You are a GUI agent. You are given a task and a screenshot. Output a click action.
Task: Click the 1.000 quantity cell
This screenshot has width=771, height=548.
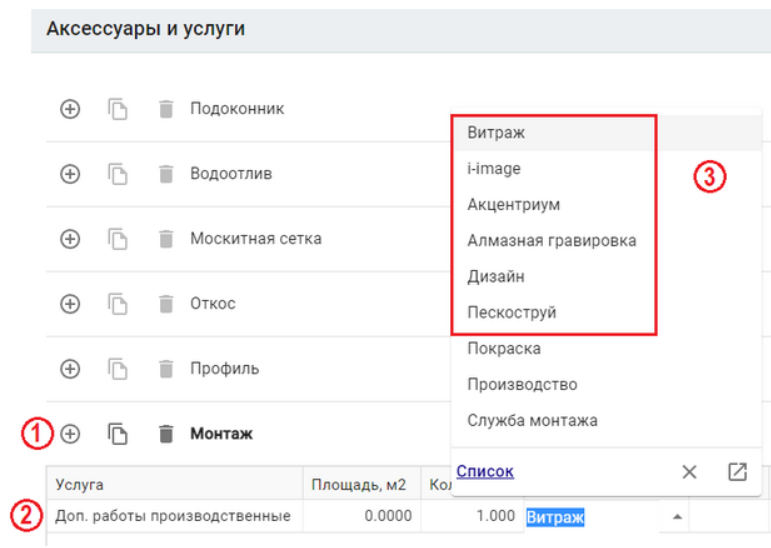pos(472,516)
